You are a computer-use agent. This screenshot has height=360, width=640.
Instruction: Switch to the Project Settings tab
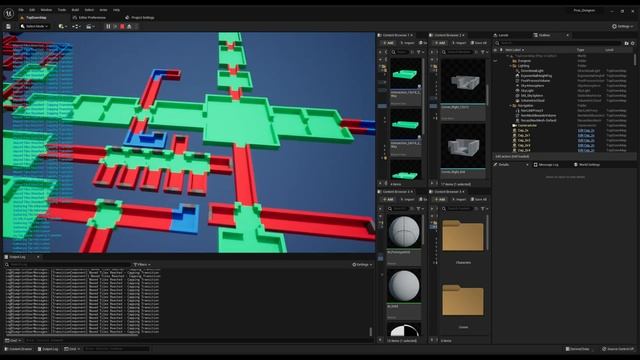tap(140, 18)
